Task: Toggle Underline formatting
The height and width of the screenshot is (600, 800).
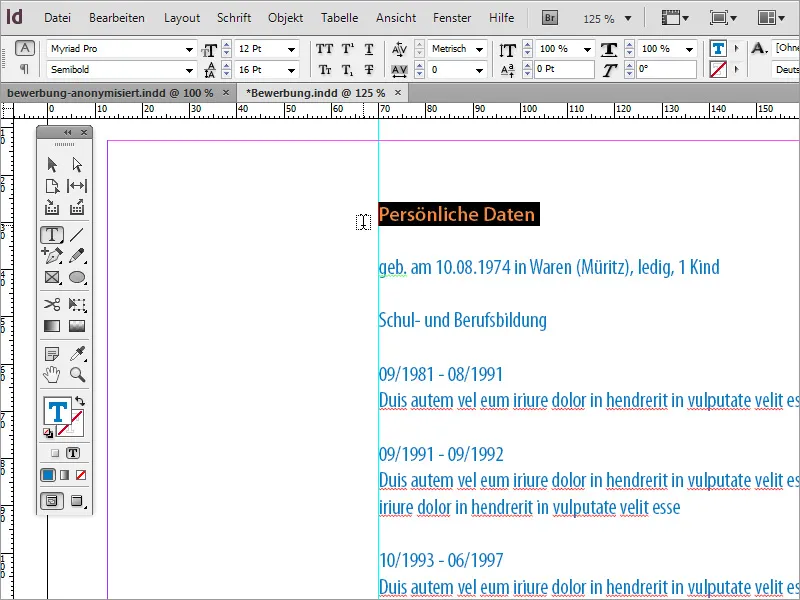Action: coord(369,49)
